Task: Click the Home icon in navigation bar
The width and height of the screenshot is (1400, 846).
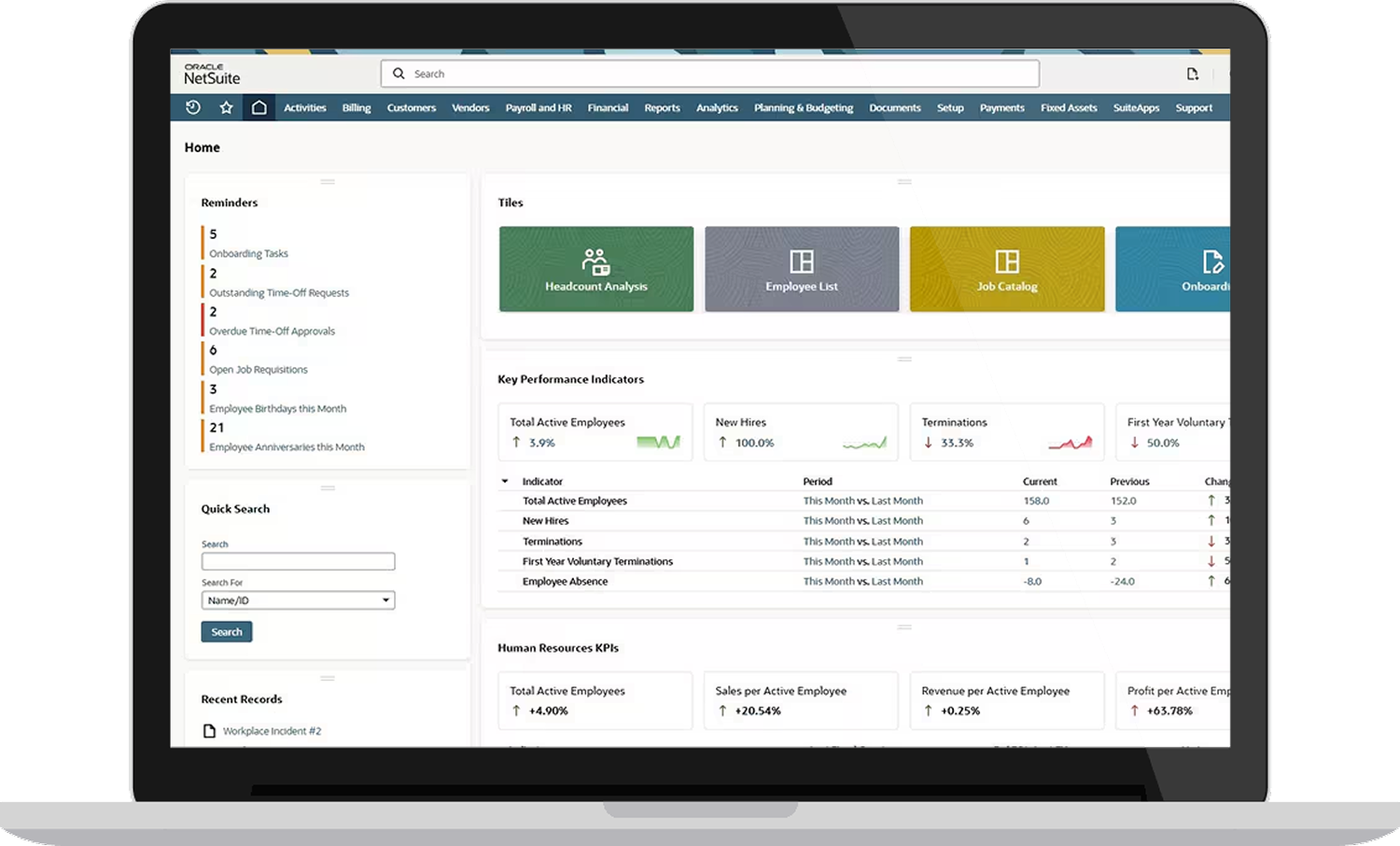Action: pyautogui.click(x=259, y=107)
